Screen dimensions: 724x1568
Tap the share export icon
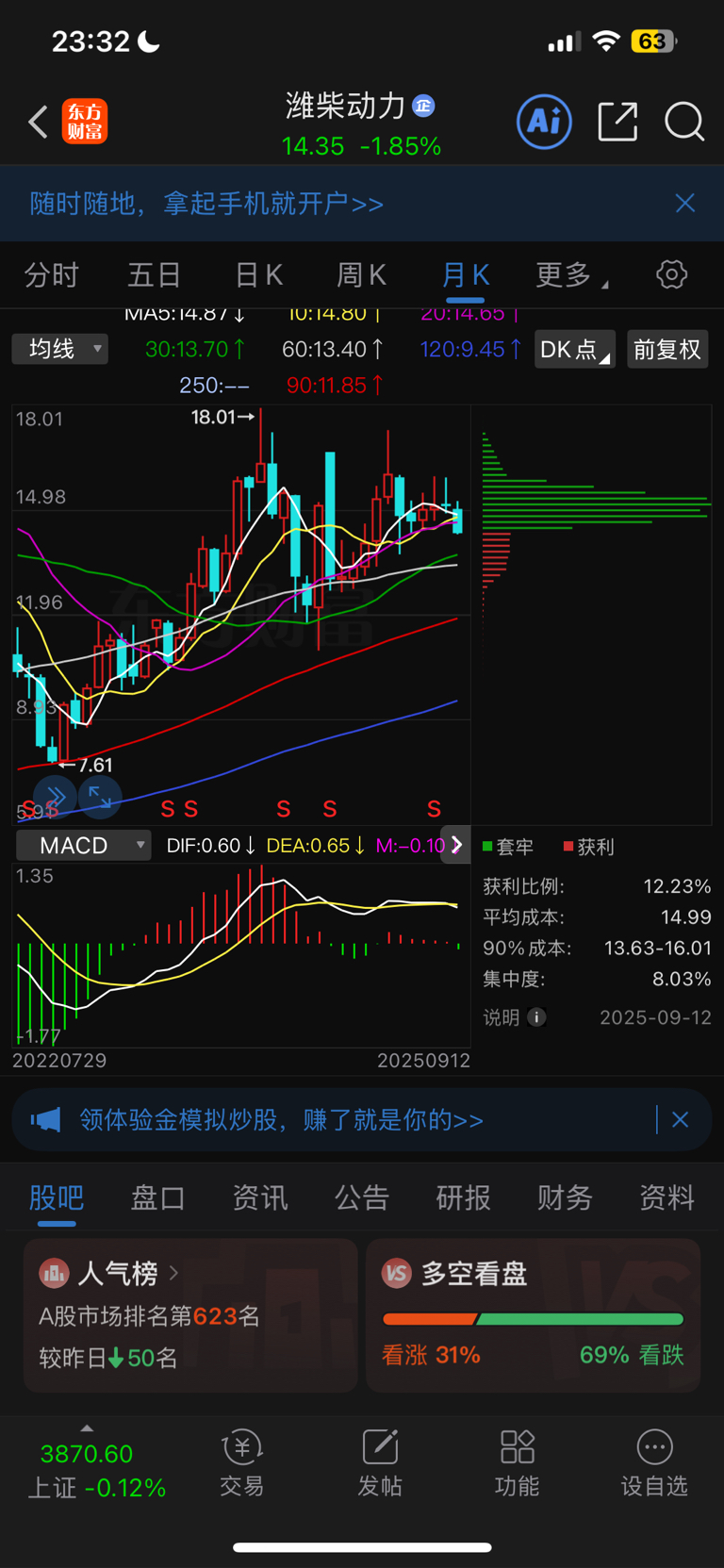click(x=617, y=122)
